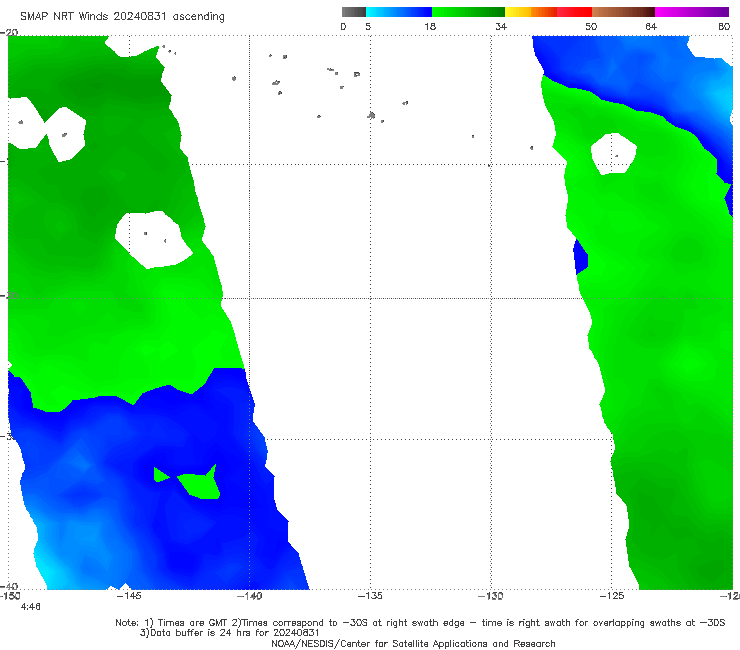
Task: Click the yellow segment of the color bar
Action: tap(518, 12)
